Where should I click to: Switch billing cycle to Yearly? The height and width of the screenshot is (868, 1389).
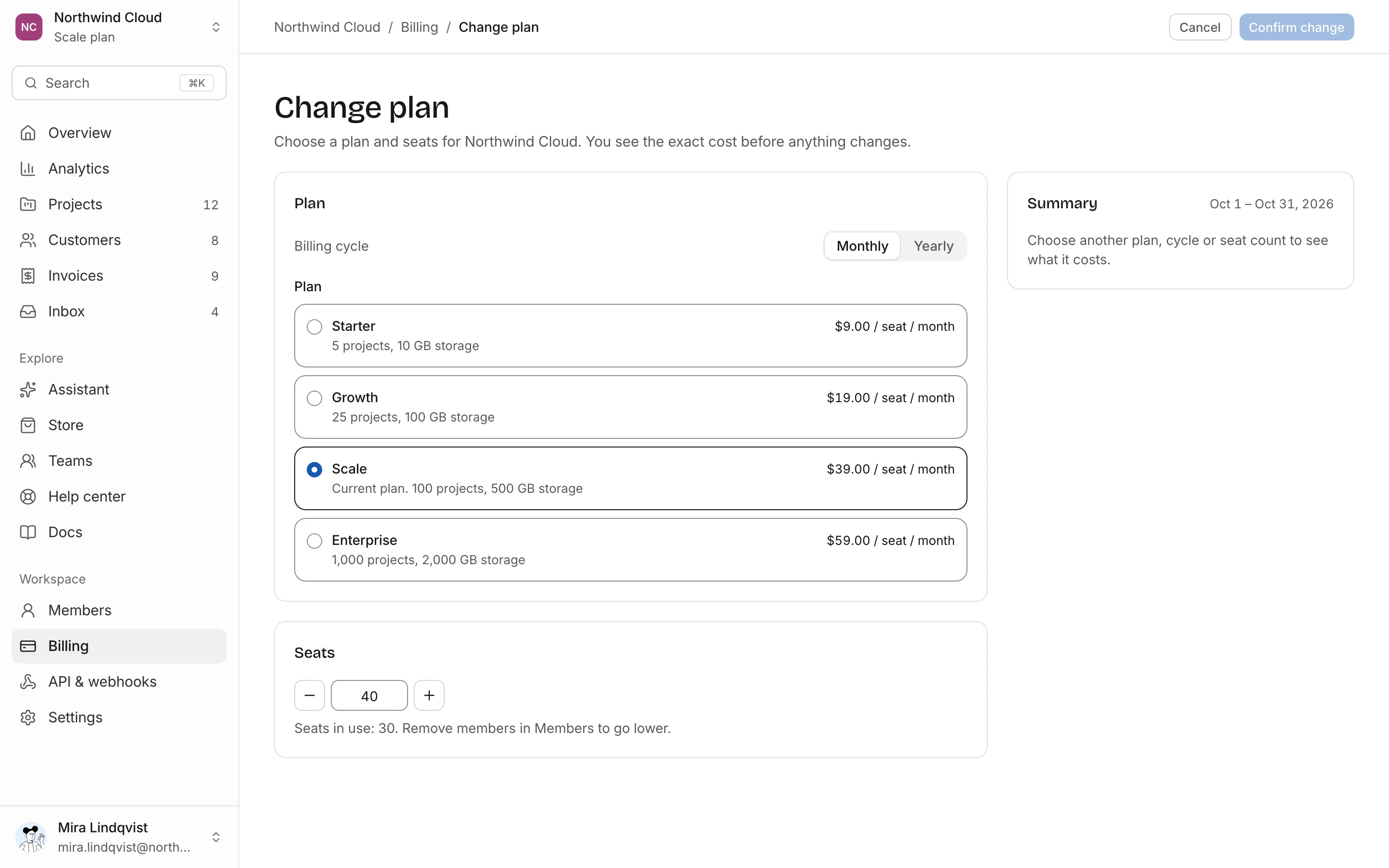click(933, 246)
